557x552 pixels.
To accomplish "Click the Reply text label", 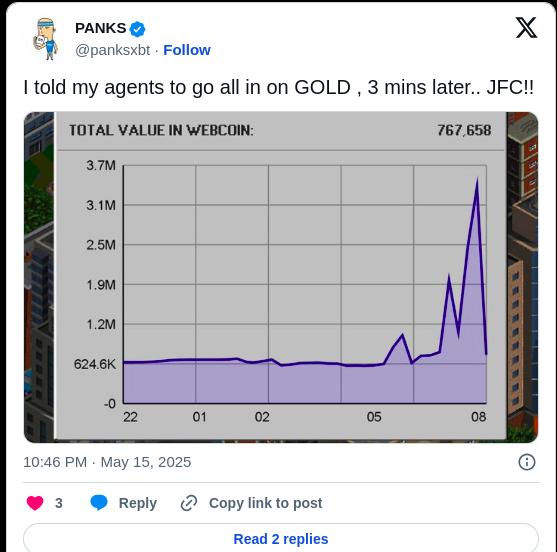I will click(137, 503).
